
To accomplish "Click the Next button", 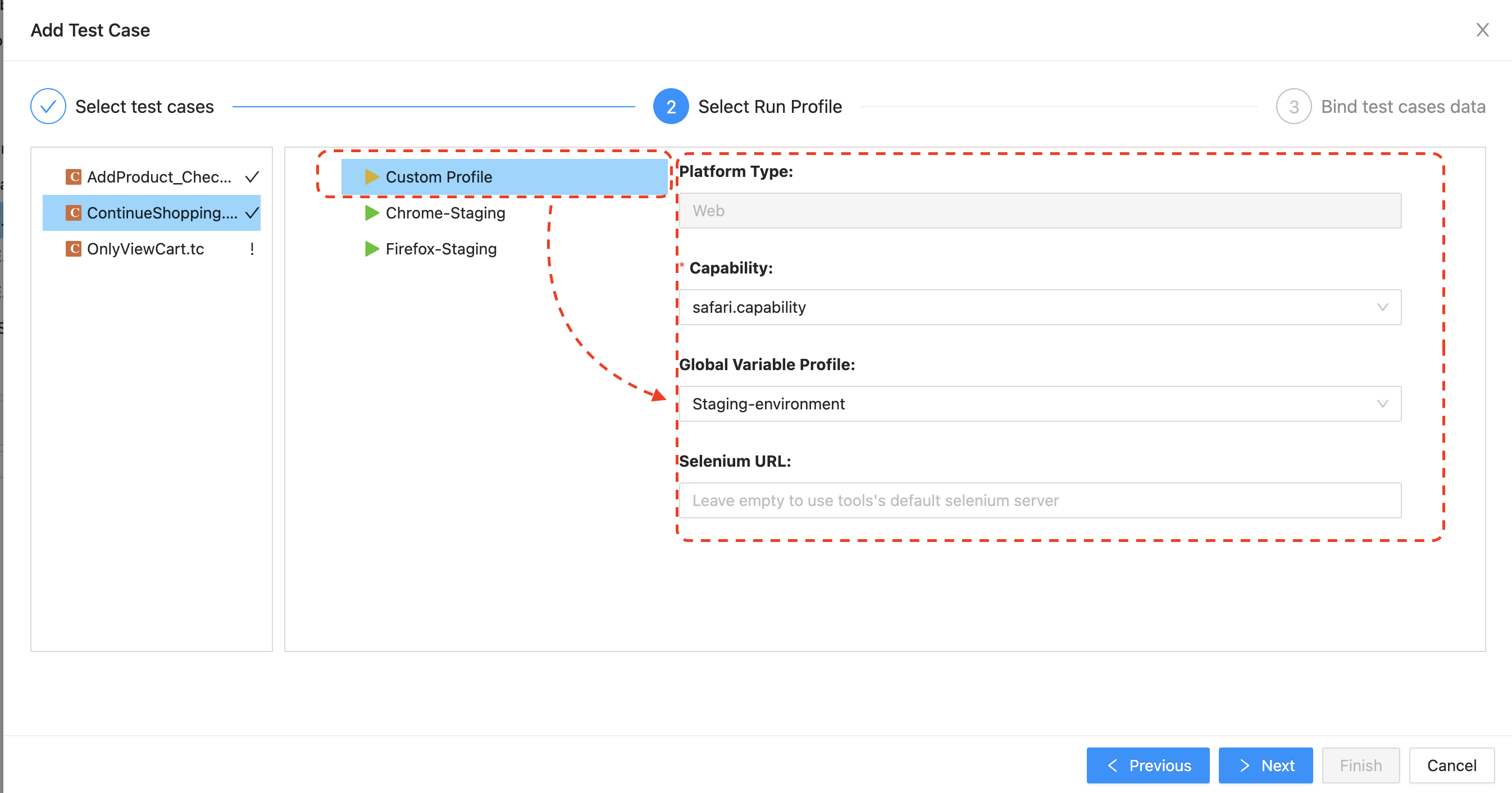I will [x=1265, y=765].
